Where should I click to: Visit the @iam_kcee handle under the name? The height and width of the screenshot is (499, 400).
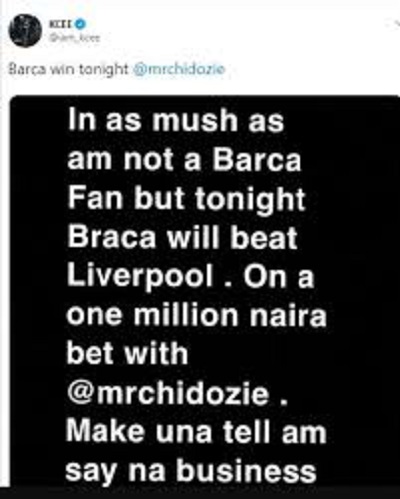75,38
